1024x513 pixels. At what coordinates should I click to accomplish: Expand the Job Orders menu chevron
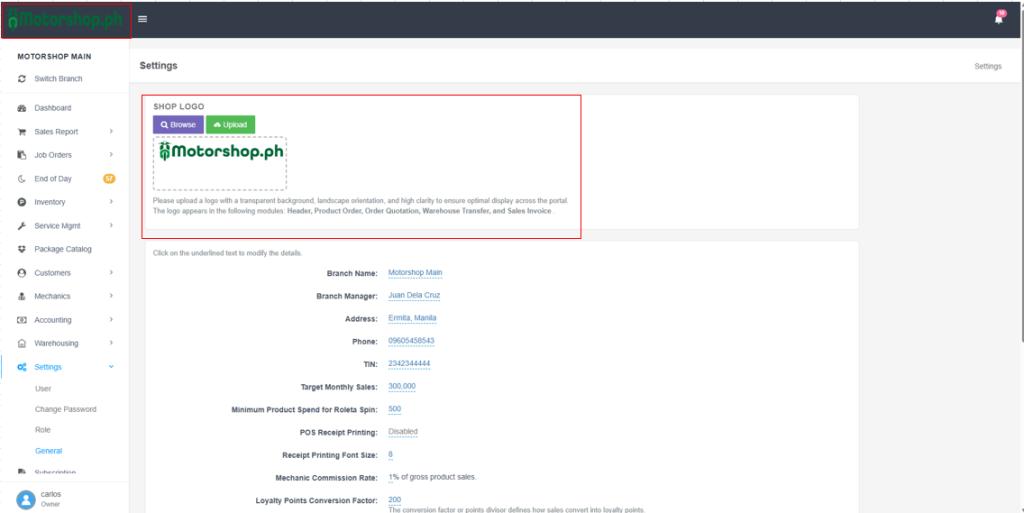111,155
